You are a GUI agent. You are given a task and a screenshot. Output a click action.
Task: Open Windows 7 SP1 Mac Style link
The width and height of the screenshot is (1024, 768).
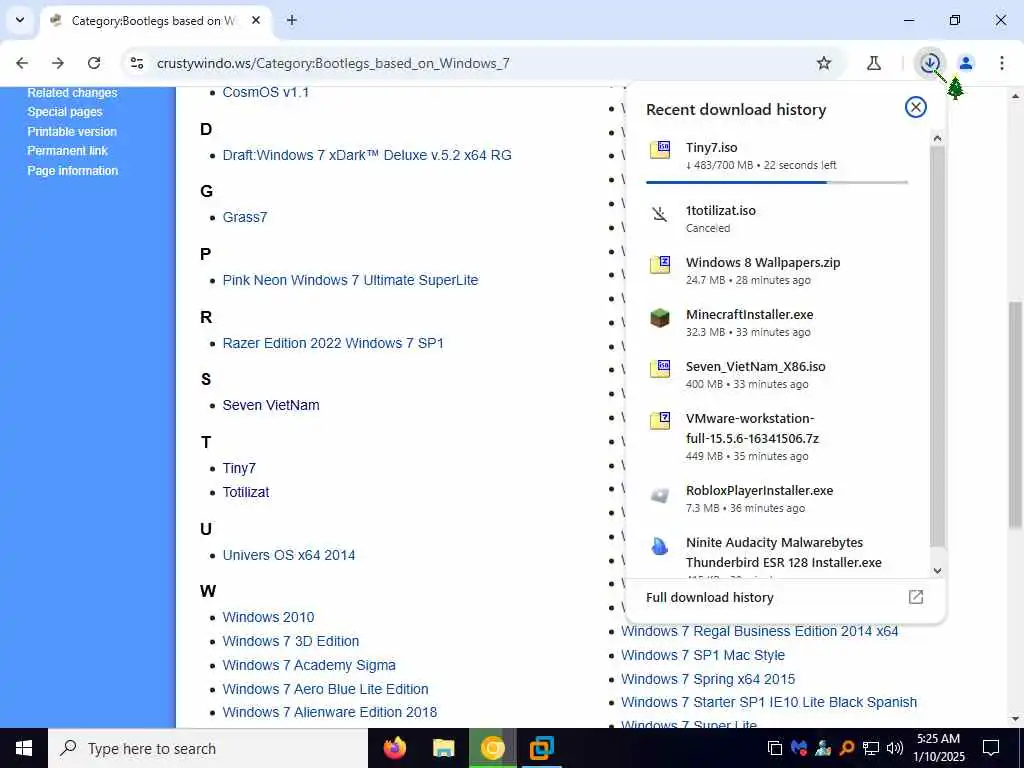point(703,655)
